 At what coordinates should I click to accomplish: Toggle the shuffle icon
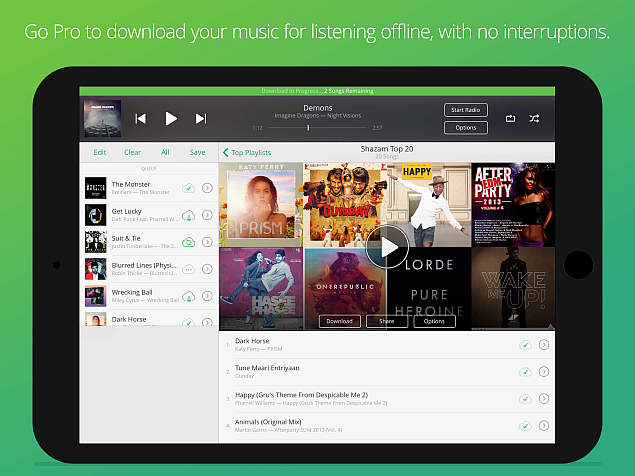point(534,118)
